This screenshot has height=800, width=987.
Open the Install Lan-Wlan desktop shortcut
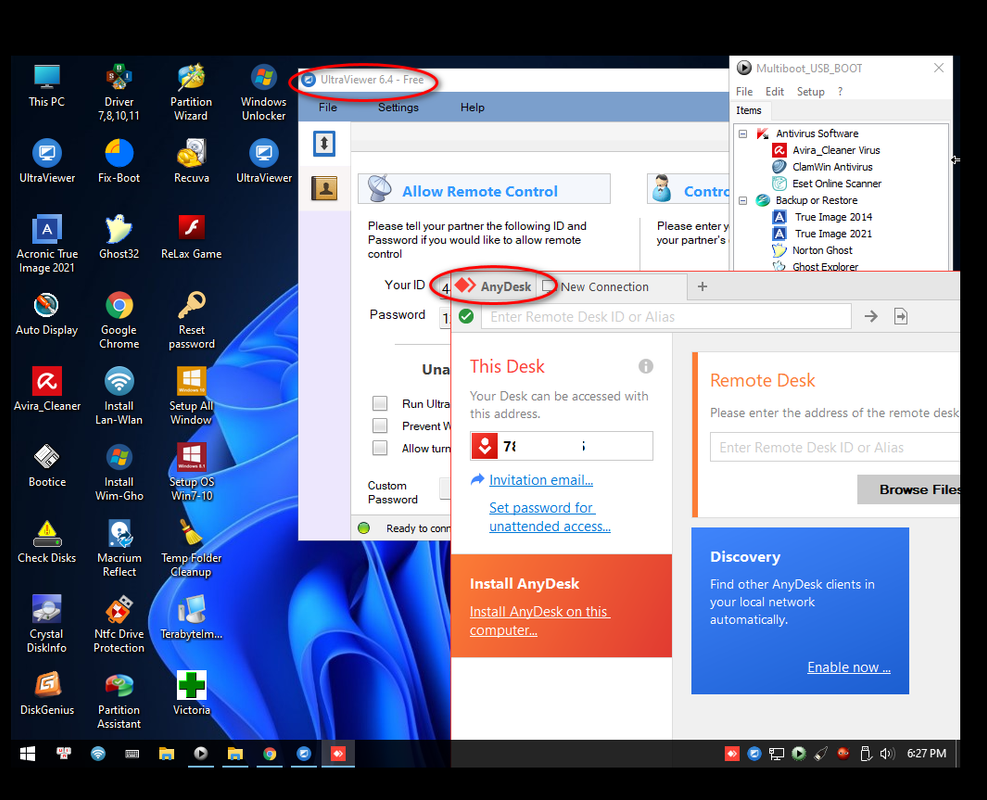[x=119, y=397]
